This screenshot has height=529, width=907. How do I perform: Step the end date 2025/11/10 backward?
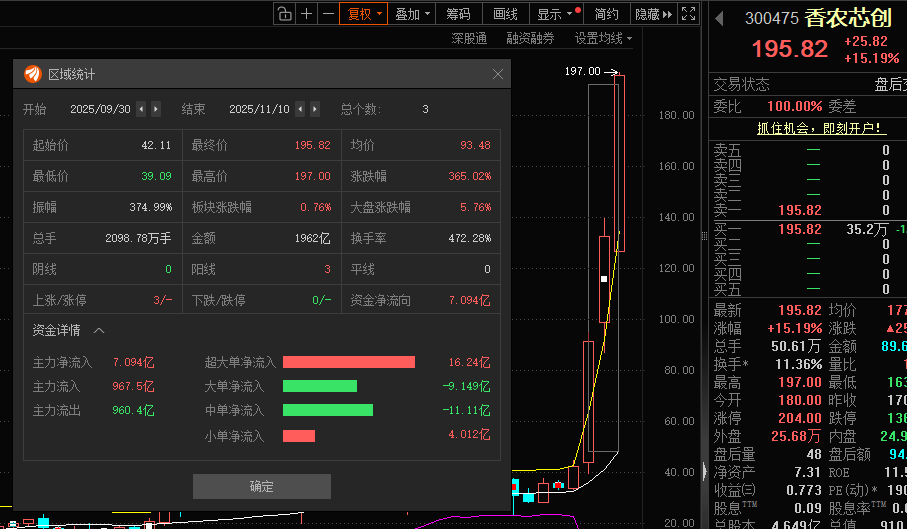pos(300,109)
